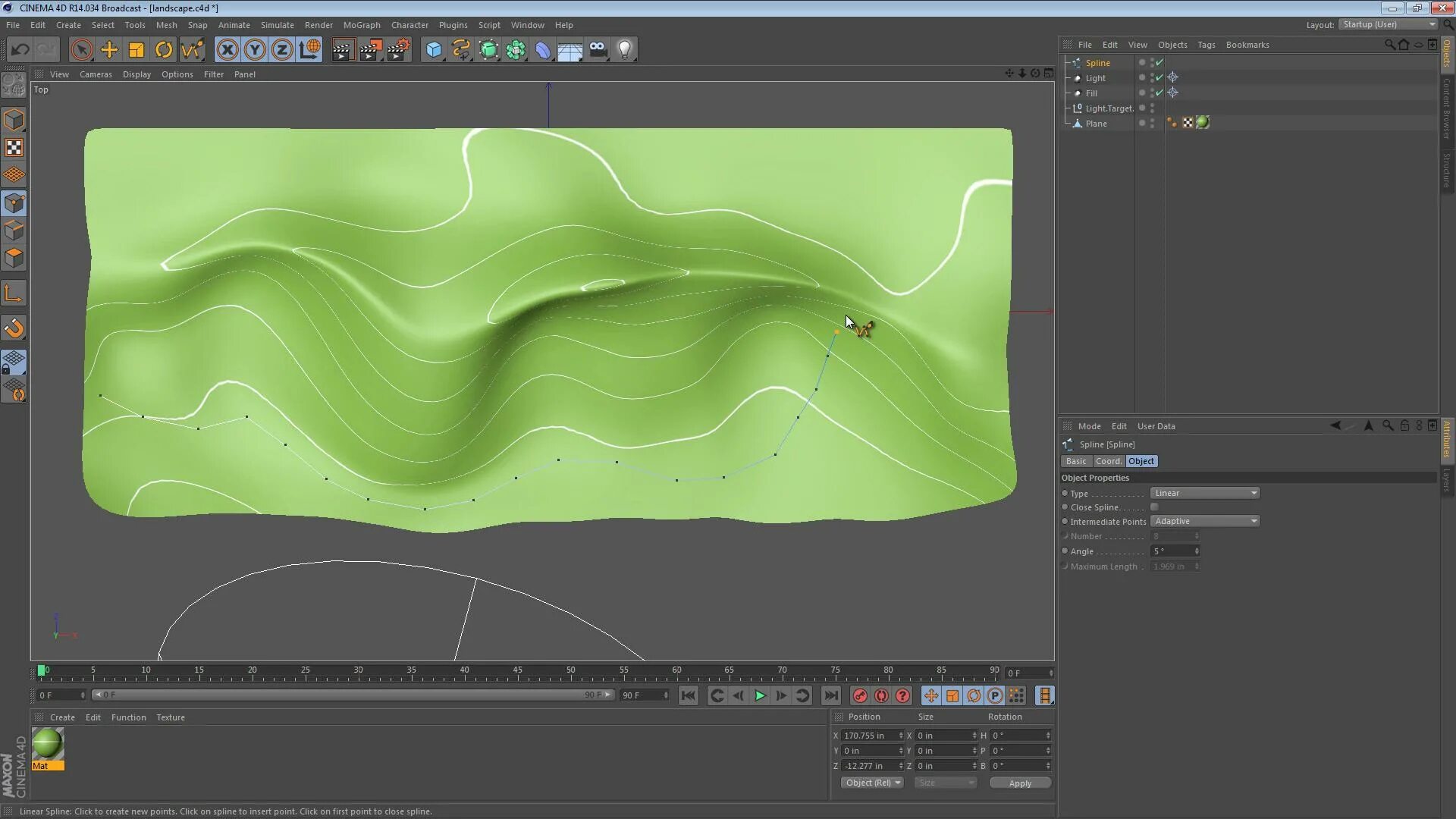Screen dimensions: 1456x819
Task: Select the Scale tool
Action: tap(136, 50)
